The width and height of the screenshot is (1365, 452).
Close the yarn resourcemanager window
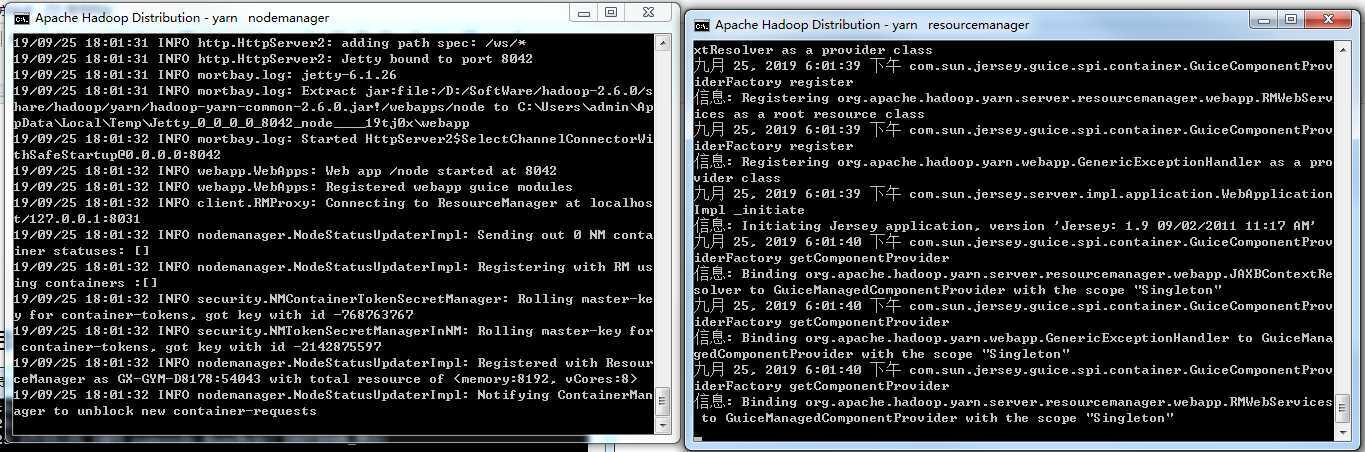click(x=1328, y=19)
